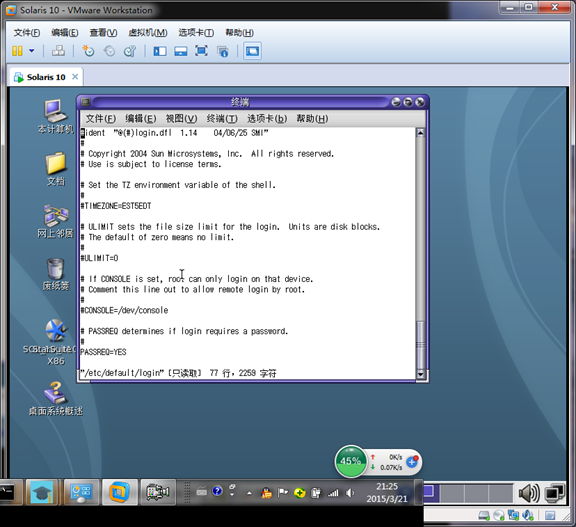
Task: Open terminal 视图(V) menu
Action: click(x=181, y=119)
